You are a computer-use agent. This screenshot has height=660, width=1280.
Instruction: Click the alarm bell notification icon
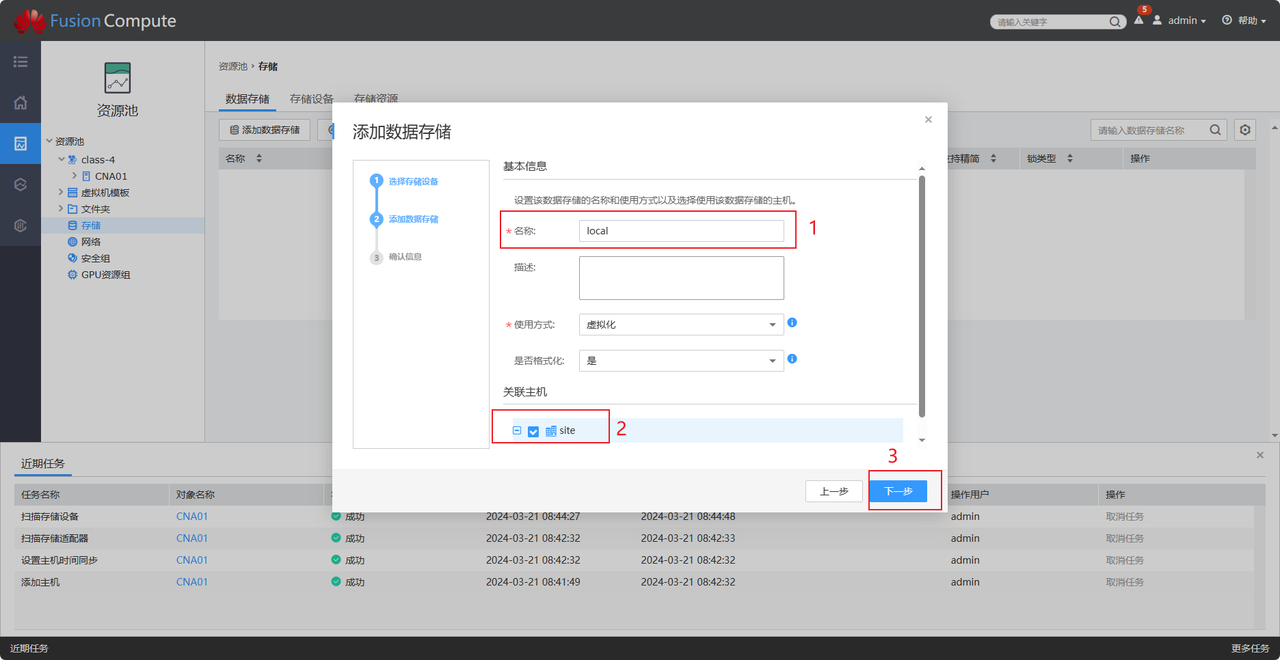click(1138, 21)
